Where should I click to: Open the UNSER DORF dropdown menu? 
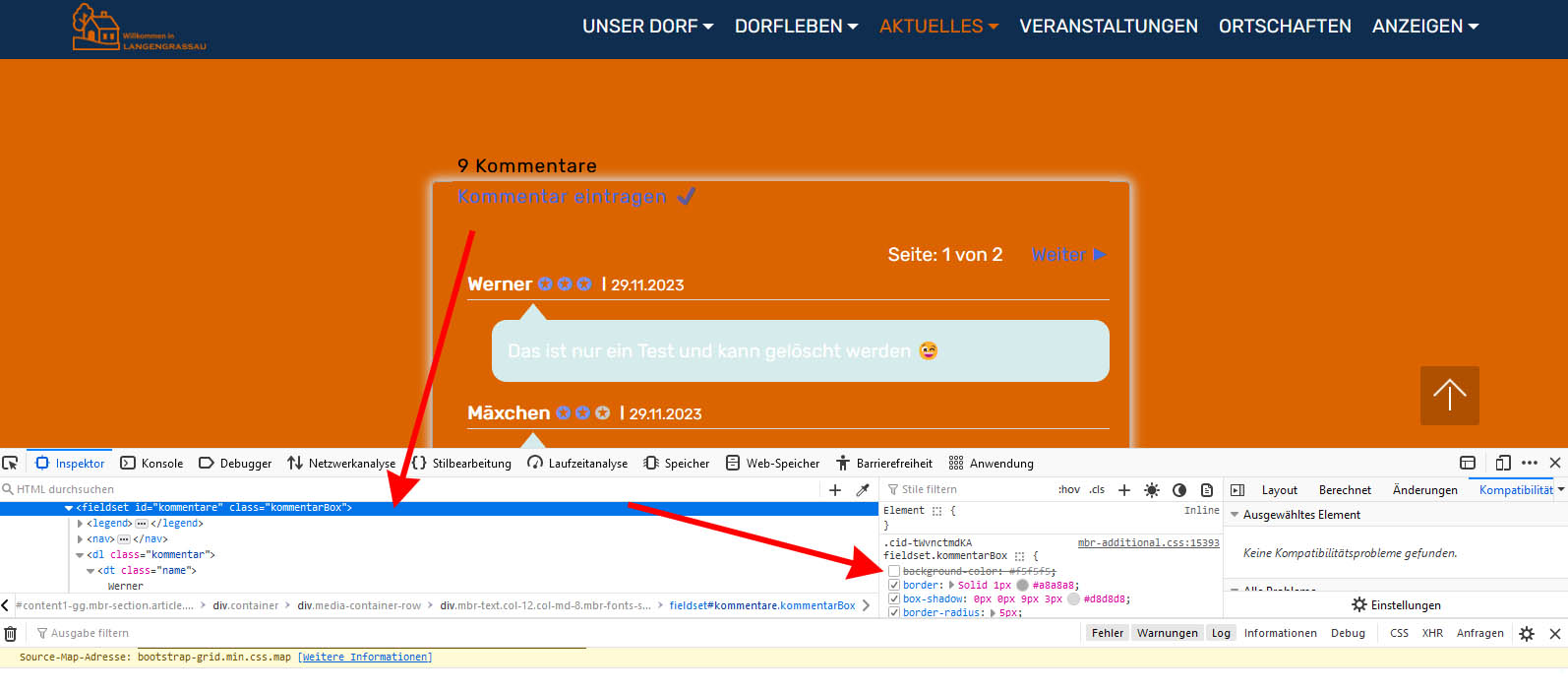pos(647,27)
